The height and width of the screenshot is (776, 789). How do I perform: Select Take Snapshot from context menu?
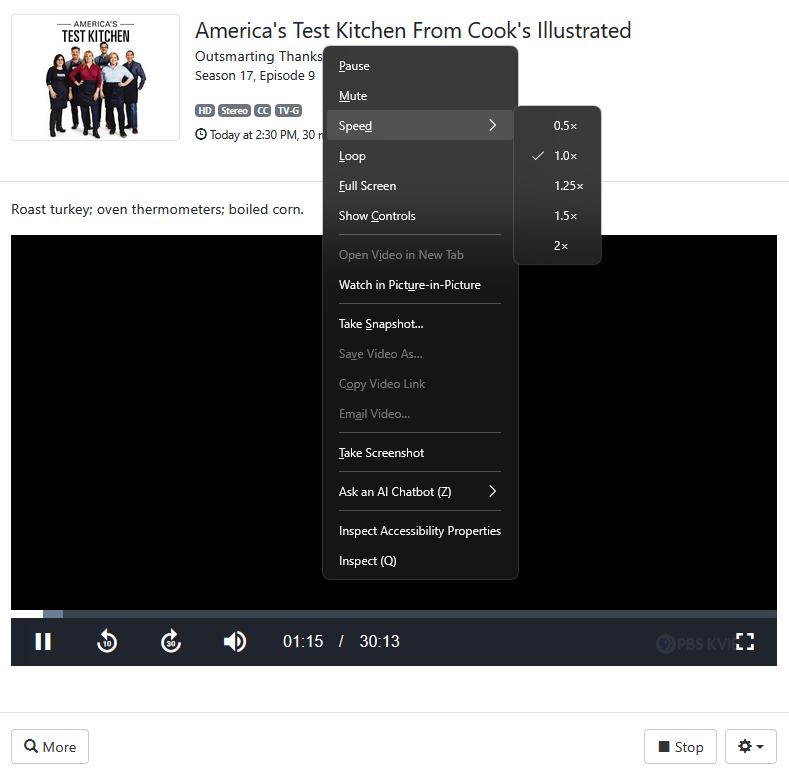coord(381,324)
